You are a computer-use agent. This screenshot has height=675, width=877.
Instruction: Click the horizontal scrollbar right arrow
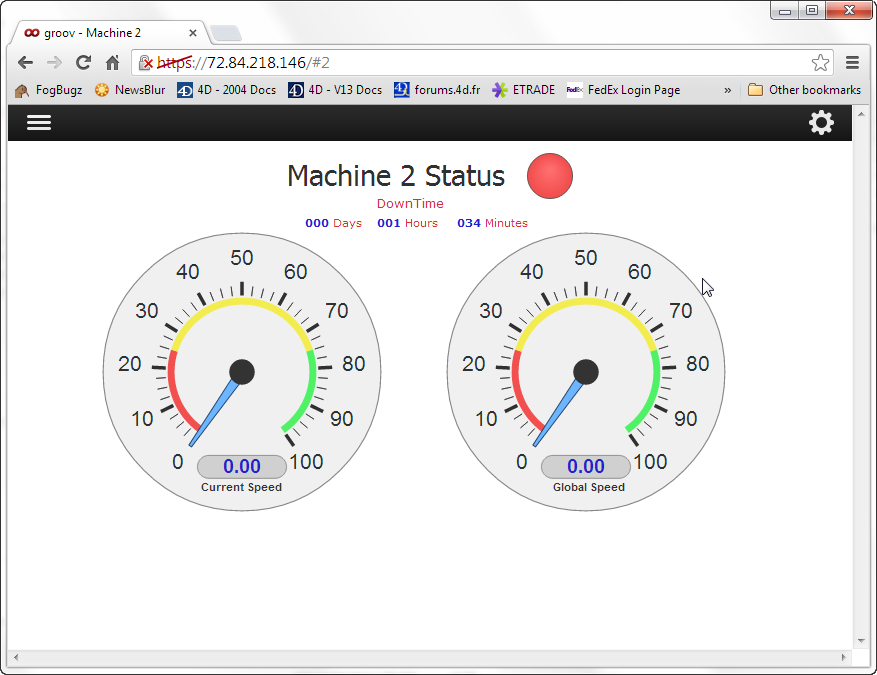click(844, 658)
